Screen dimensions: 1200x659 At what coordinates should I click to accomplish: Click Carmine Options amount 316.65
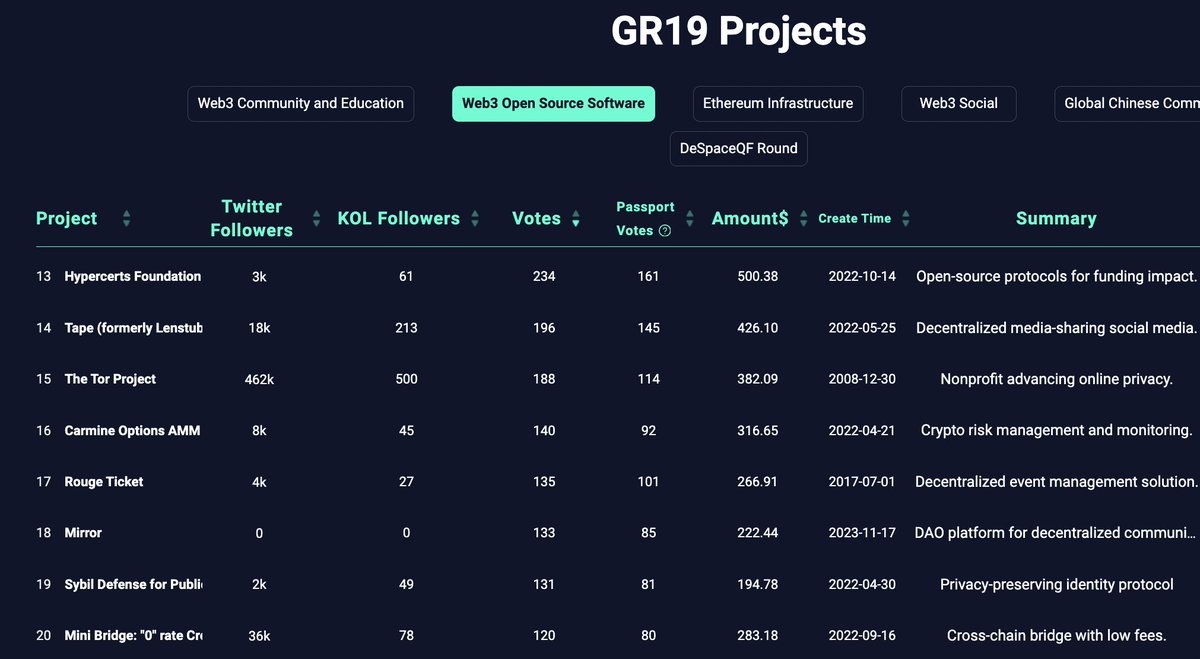coord(757,430)
